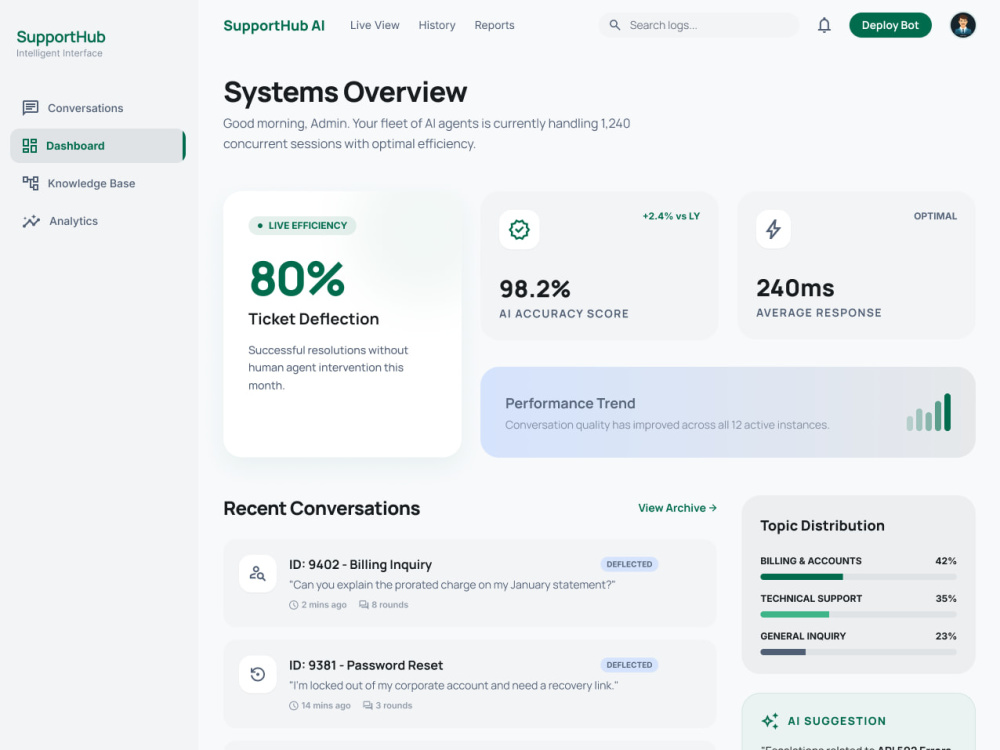Image resolution: width=1000 pixels, height=750 pixels.
Task: Click the AI SUGGESTION heading text
Action: (x=836, y=721)
